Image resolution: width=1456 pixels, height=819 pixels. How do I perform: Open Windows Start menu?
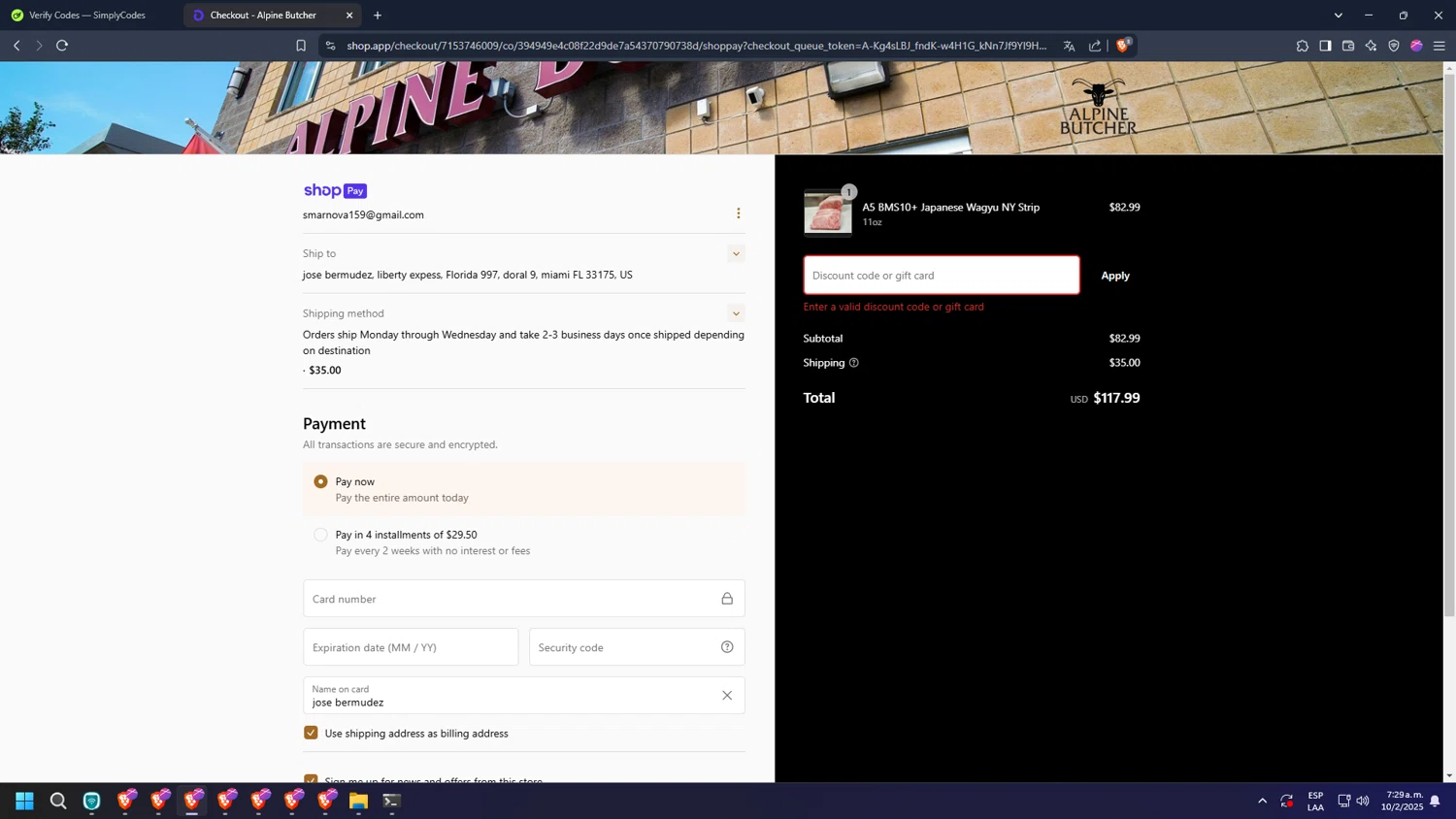pyautogui.click(x=25, y=801)
